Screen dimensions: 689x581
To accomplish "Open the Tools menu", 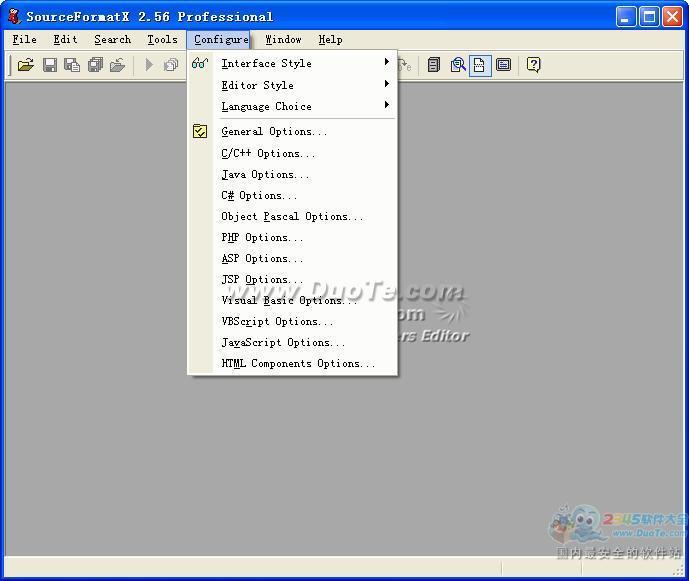I will pyautogui.click(x=162, y=40).
